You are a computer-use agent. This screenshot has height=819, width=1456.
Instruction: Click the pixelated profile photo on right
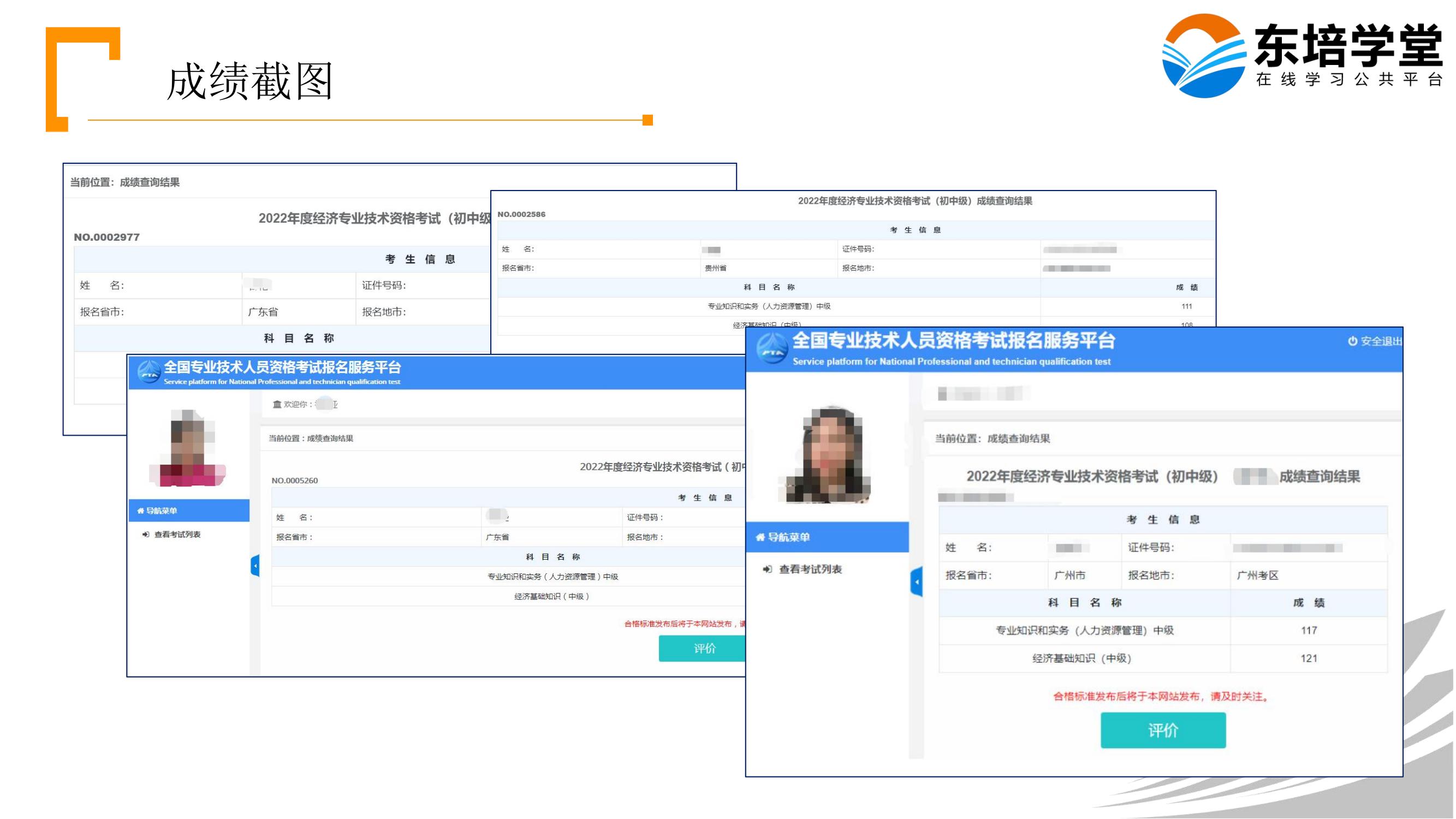828,455
